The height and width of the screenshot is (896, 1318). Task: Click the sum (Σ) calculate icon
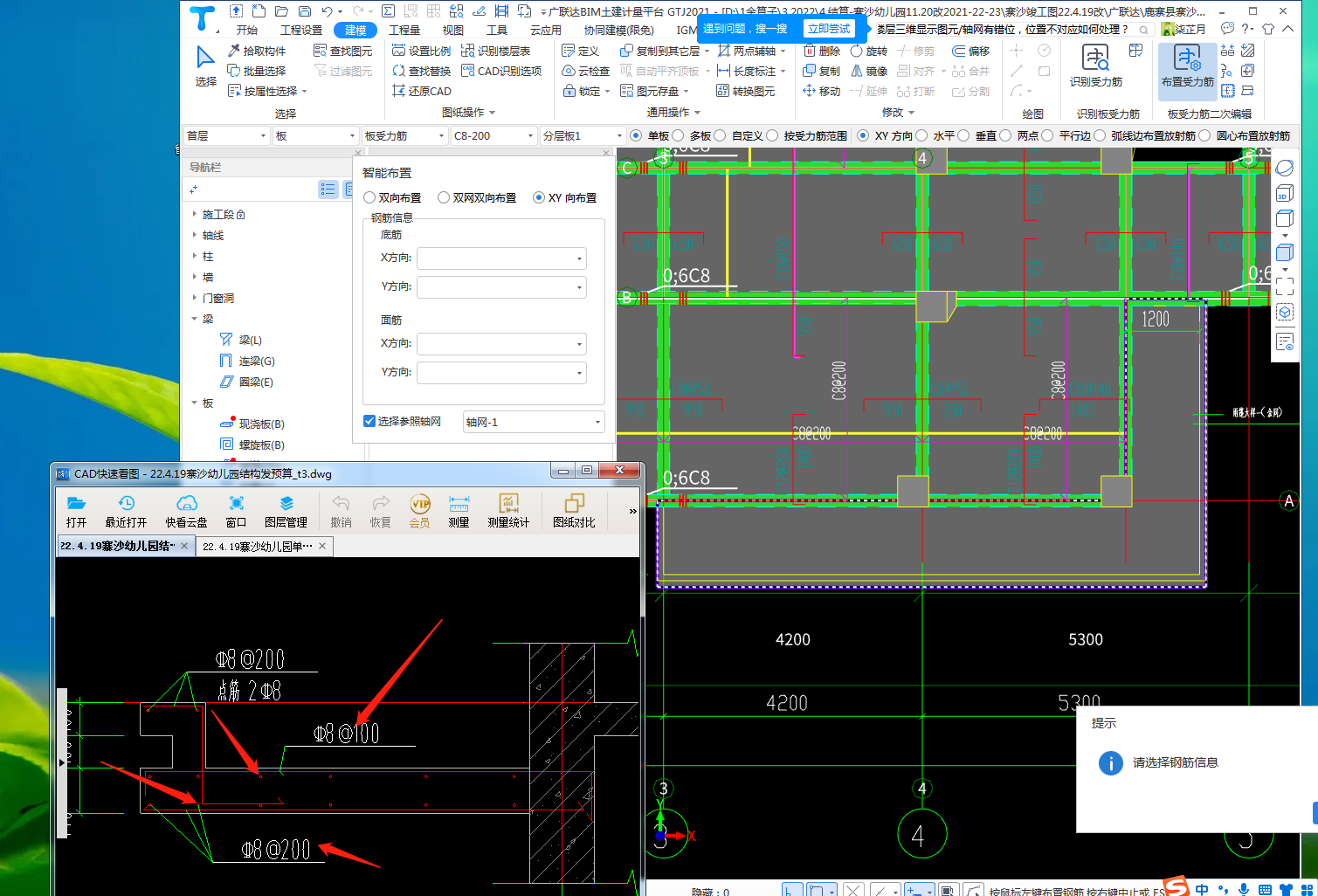coord(388,11)
